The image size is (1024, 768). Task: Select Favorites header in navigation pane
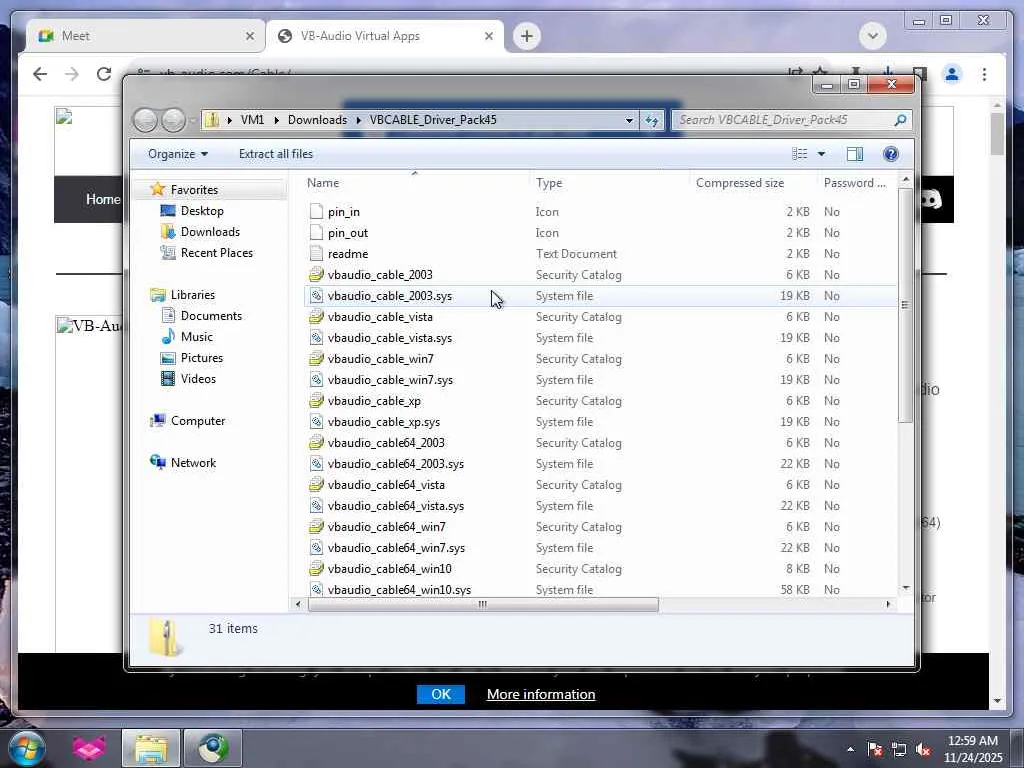(194, 189)
